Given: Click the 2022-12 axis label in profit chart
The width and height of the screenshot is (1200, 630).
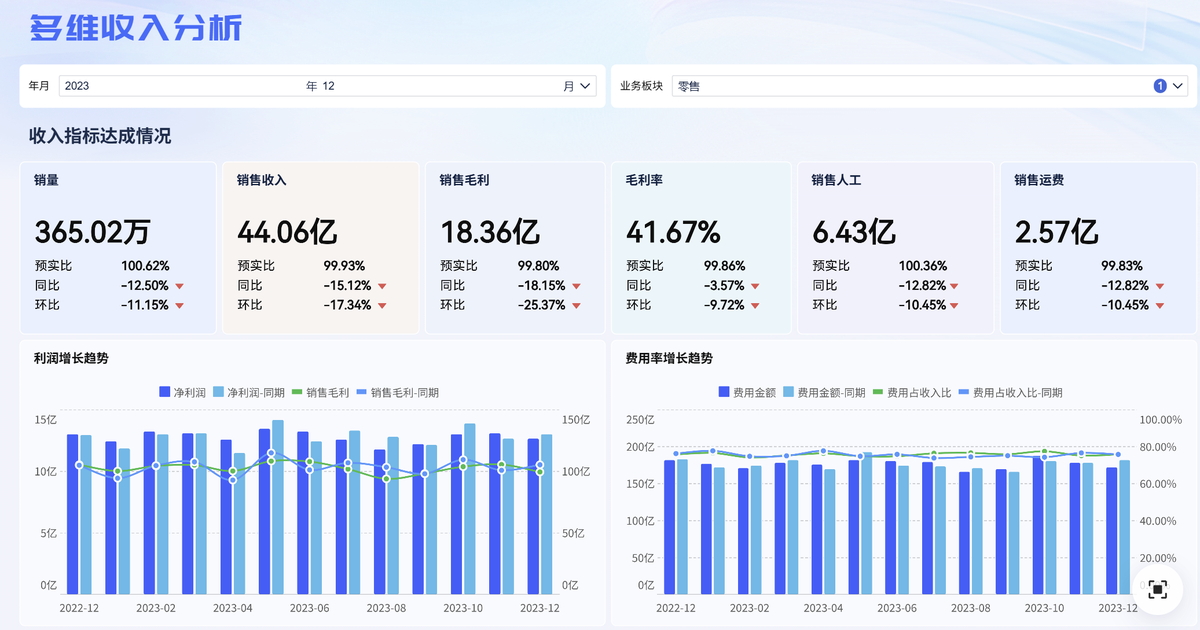Looking at the screenshot, I should click(x=79, y=607).
